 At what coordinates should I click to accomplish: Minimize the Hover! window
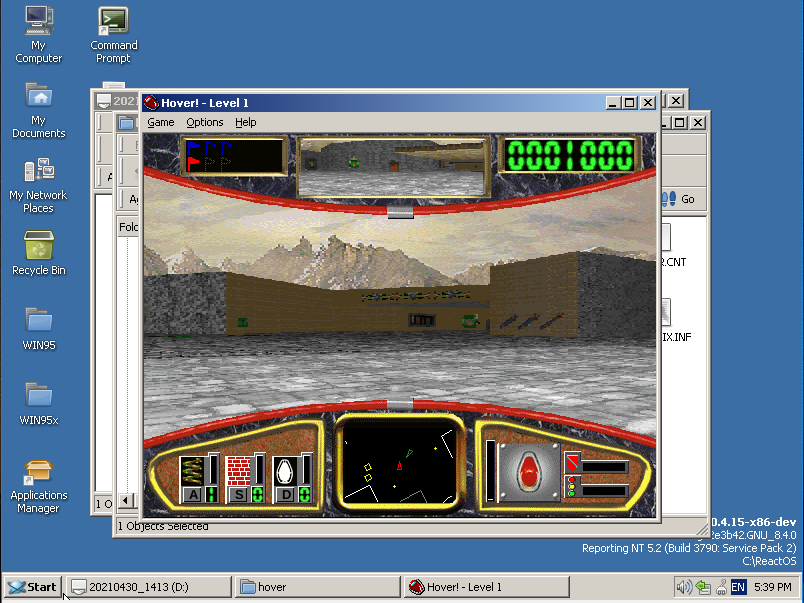tap(612, 103)
